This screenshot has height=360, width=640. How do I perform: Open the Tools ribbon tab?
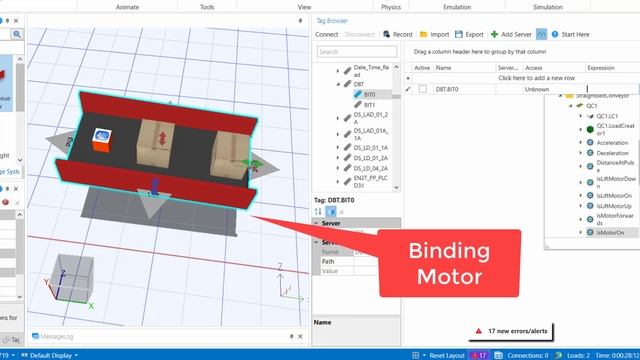pos(207,7)
